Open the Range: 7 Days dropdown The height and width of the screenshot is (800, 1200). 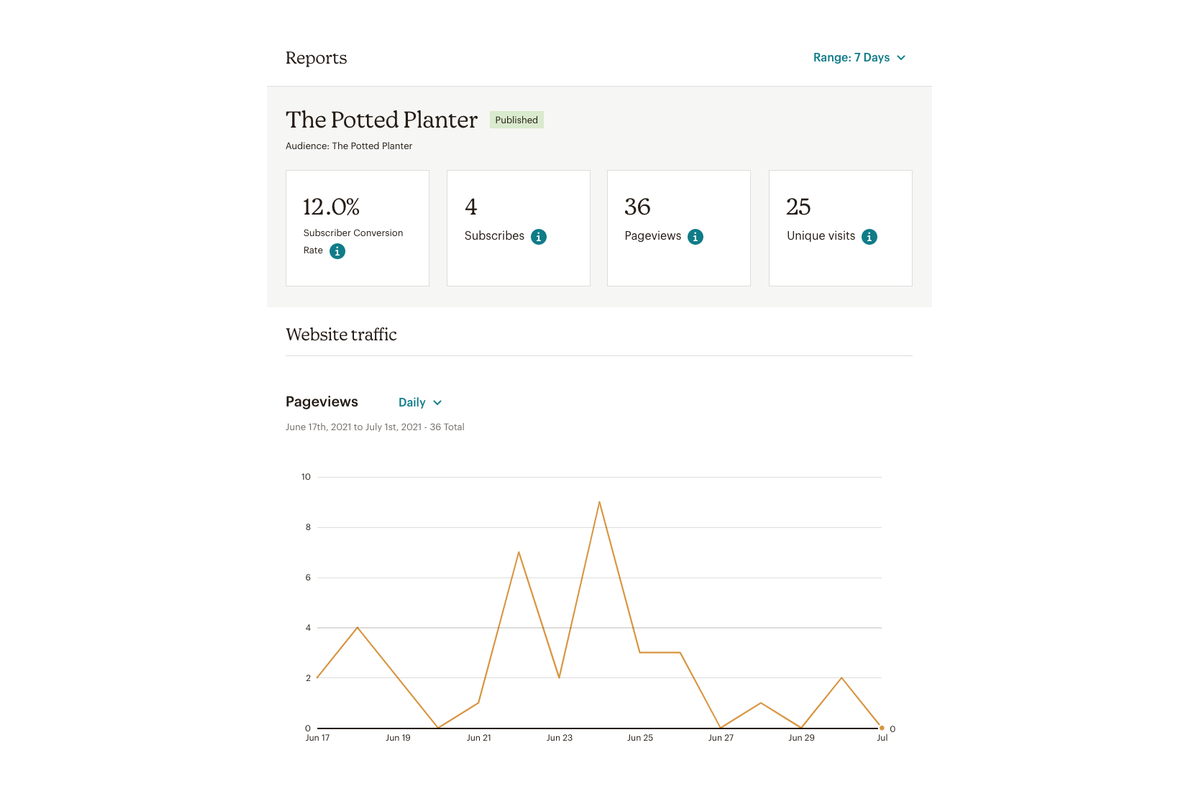click(x=859, y=58)
